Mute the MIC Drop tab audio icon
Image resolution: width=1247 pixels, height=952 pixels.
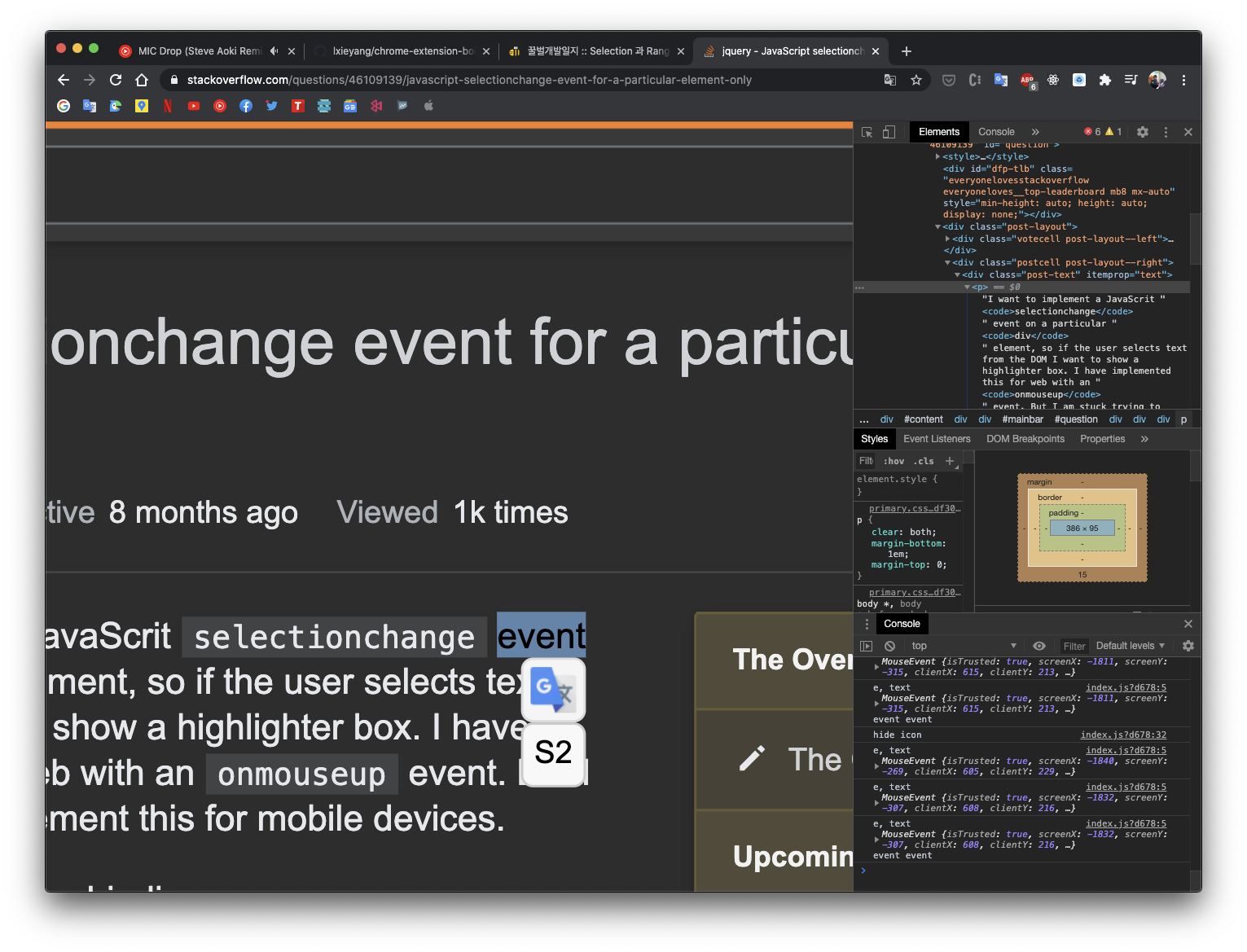274,50
